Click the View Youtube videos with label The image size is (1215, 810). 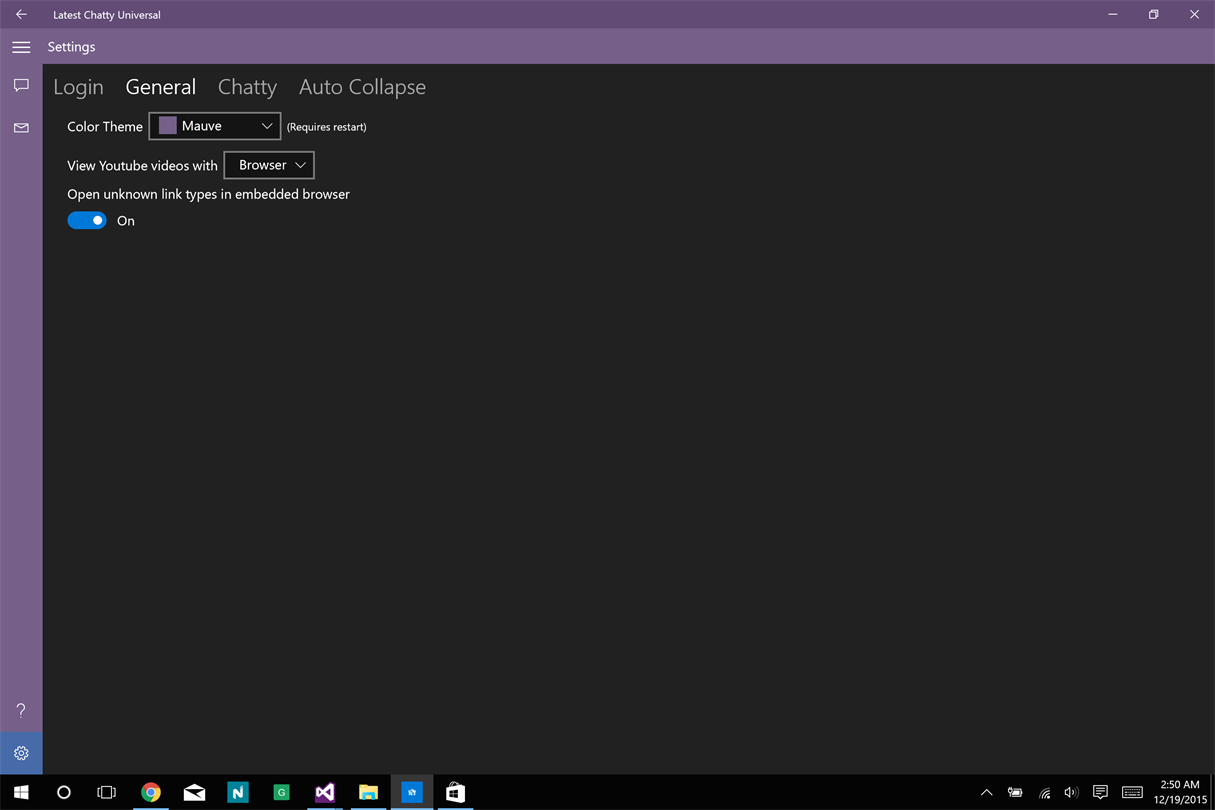(142, 166)
